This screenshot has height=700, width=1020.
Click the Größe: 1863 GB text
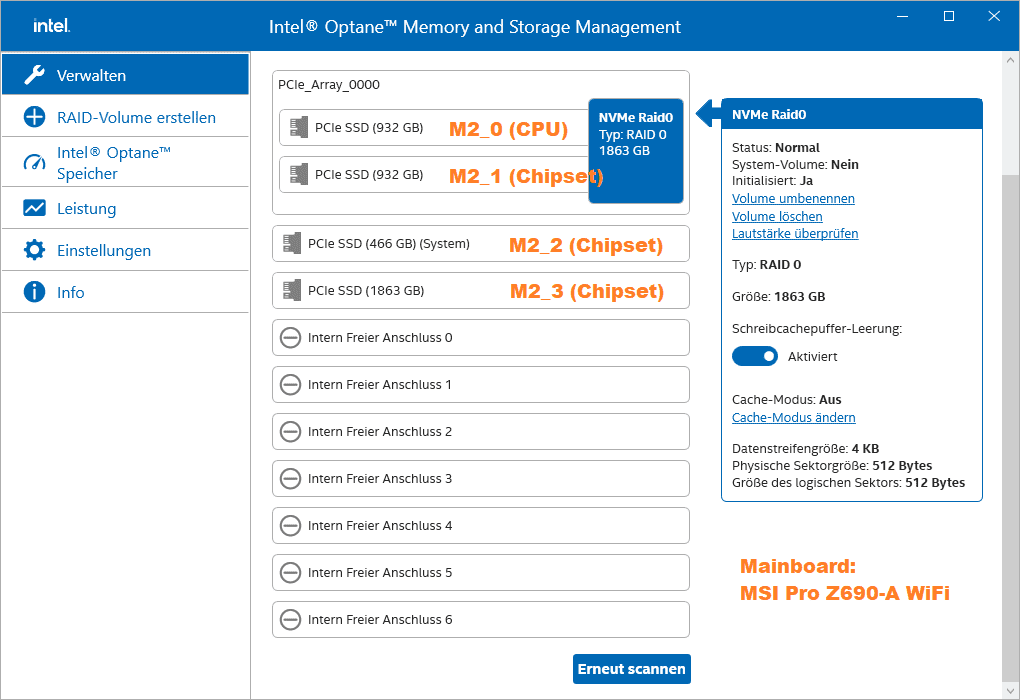[x=779, y=297]
